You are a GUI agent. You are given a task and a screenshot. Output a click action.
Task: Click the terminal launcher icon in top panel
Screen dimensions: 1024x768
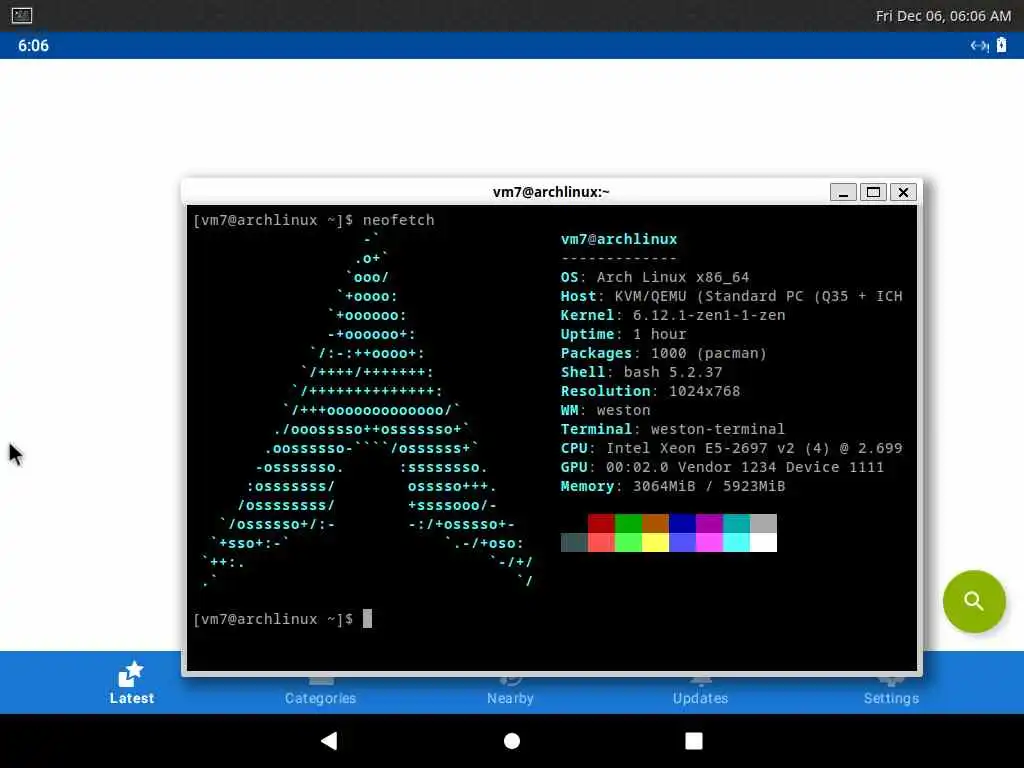click(x=22, y=15)
